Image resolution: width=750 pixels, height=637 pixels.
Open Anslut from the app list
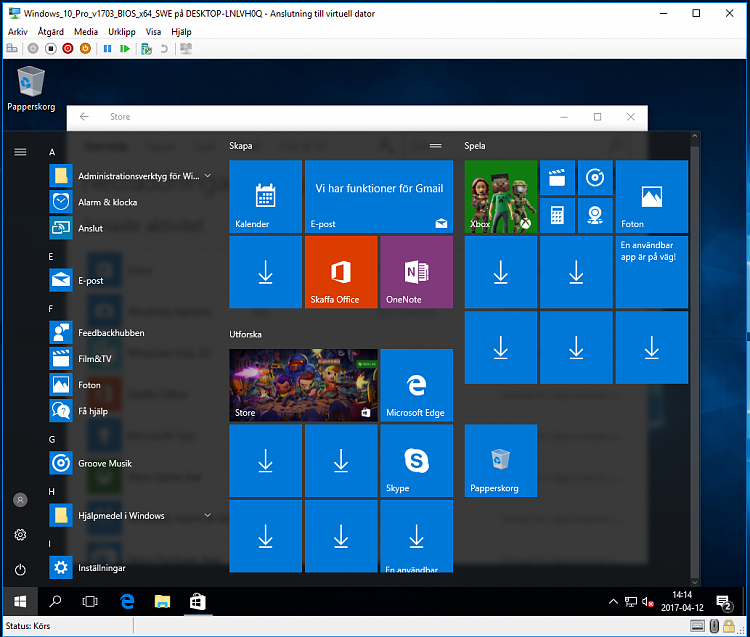(132, 228)
